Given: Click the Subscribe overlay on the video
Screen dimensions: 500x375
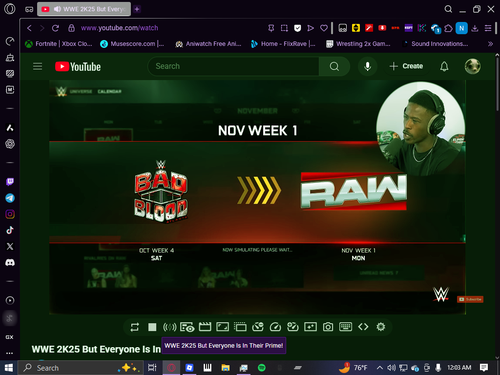Looking at the screenshot, I should tap(470, 299).
